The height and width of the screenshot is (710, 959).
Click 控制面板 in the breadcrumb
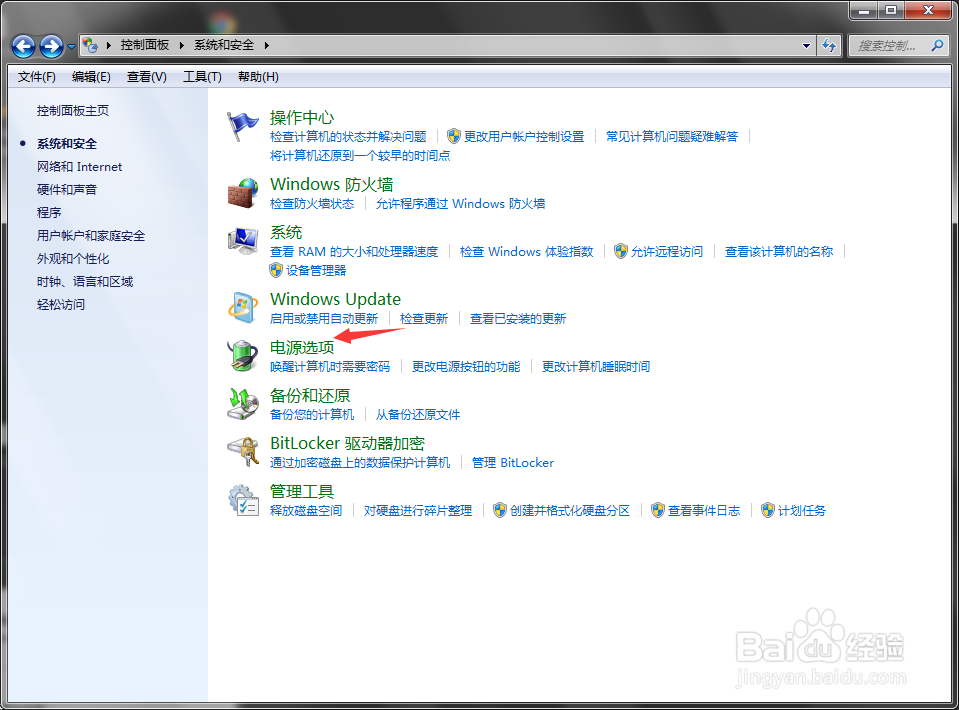click(145, 45)
